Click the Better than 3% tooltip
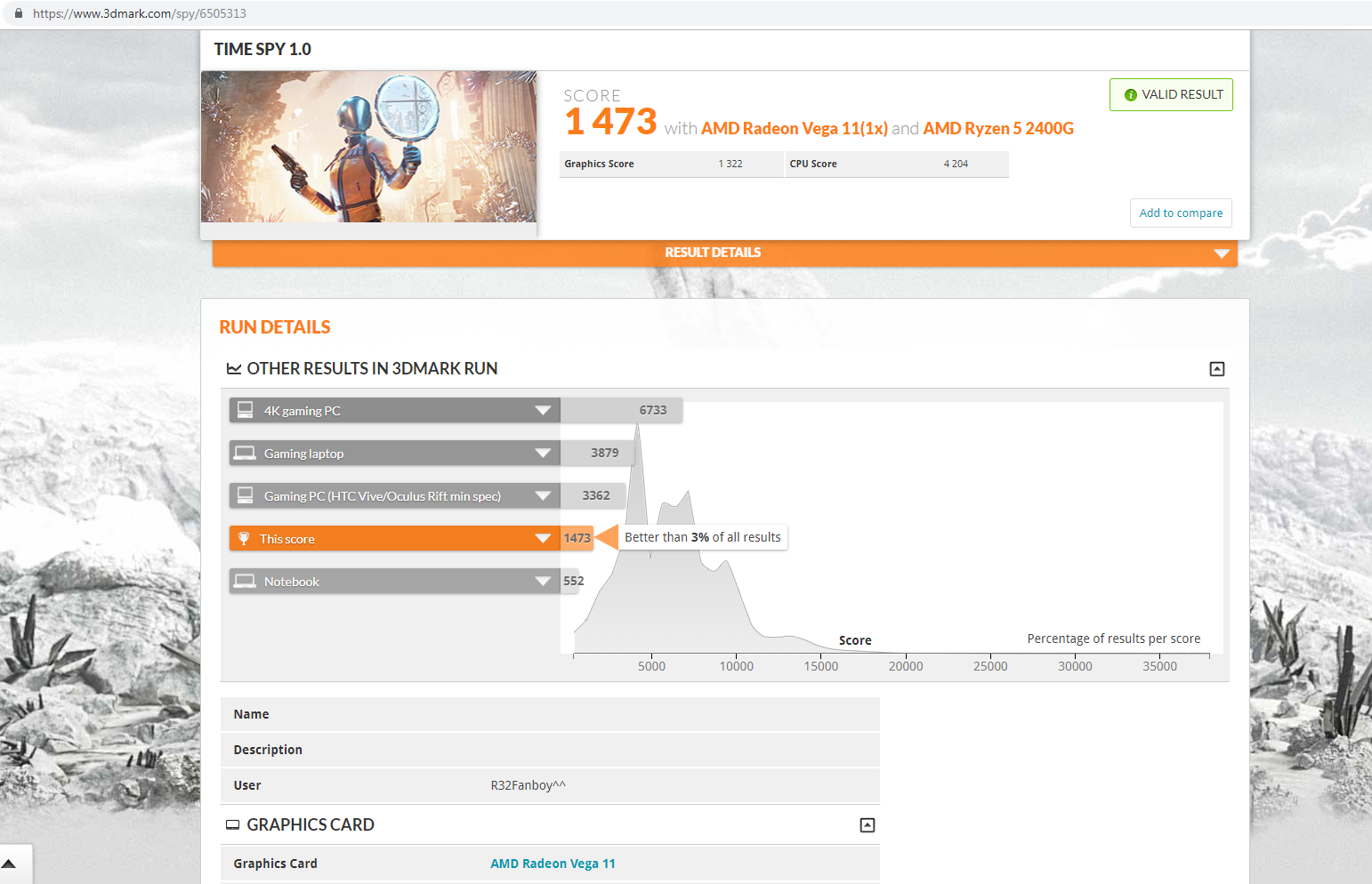 coord(703,537)
